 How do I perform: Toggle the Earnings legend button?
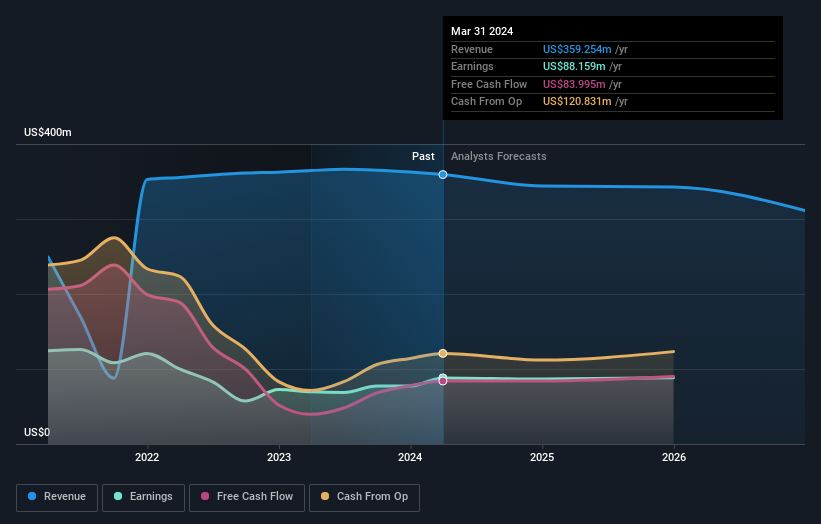[143, 497]
